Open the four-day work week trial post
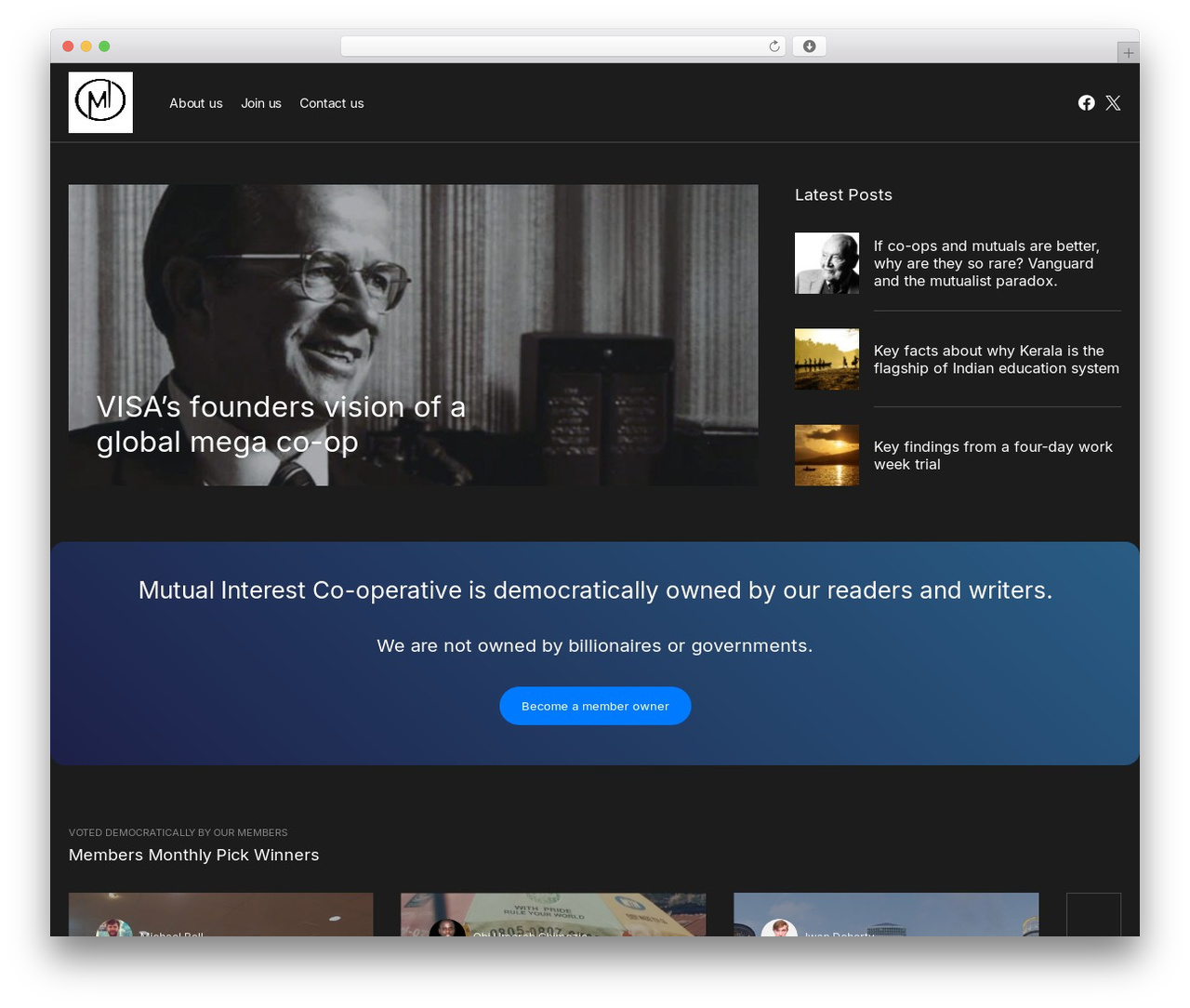Image resolution: width=1190 pixels, height=1008 pixels. [x=993, y=456]
